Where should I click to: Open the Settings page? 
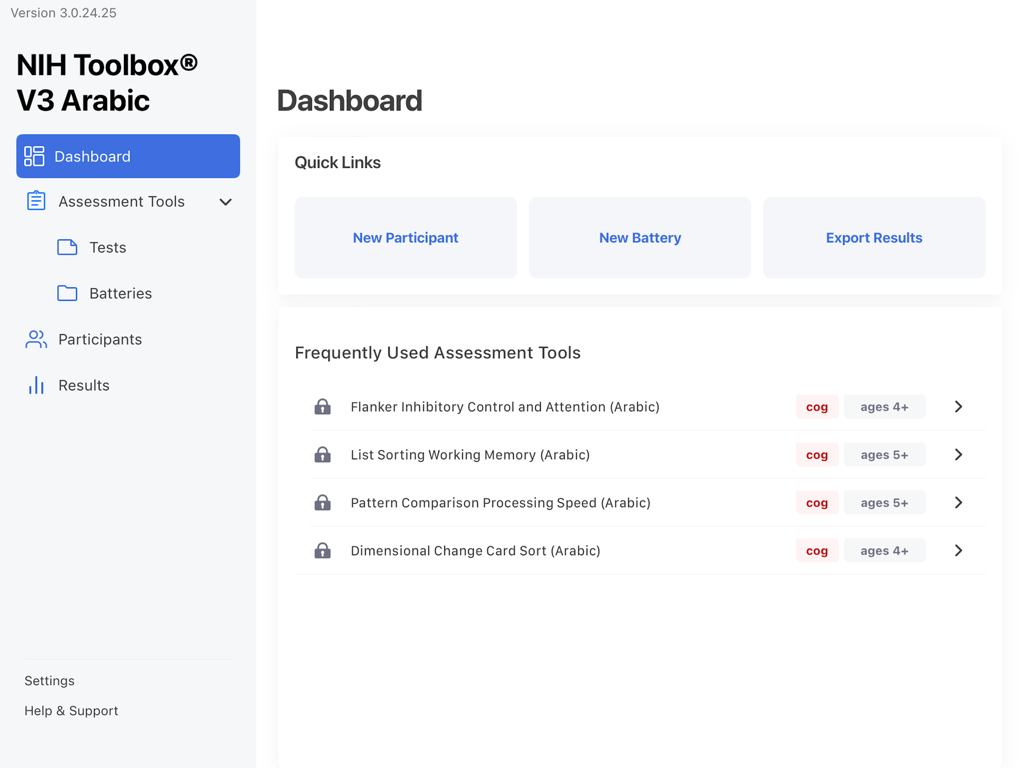coord(49,680)
